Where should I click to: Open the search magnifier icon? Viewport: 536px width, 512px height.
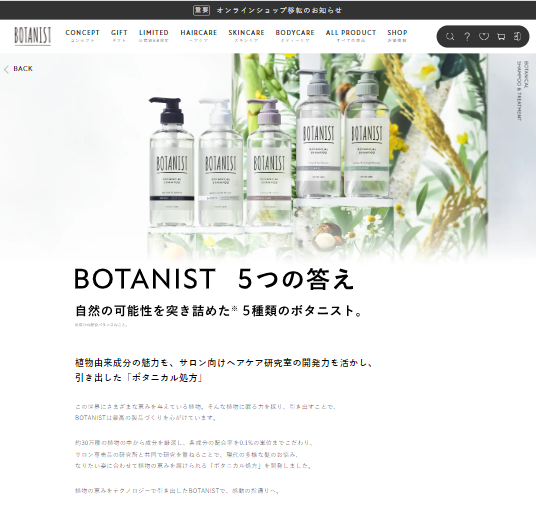(x=450, y=37)
